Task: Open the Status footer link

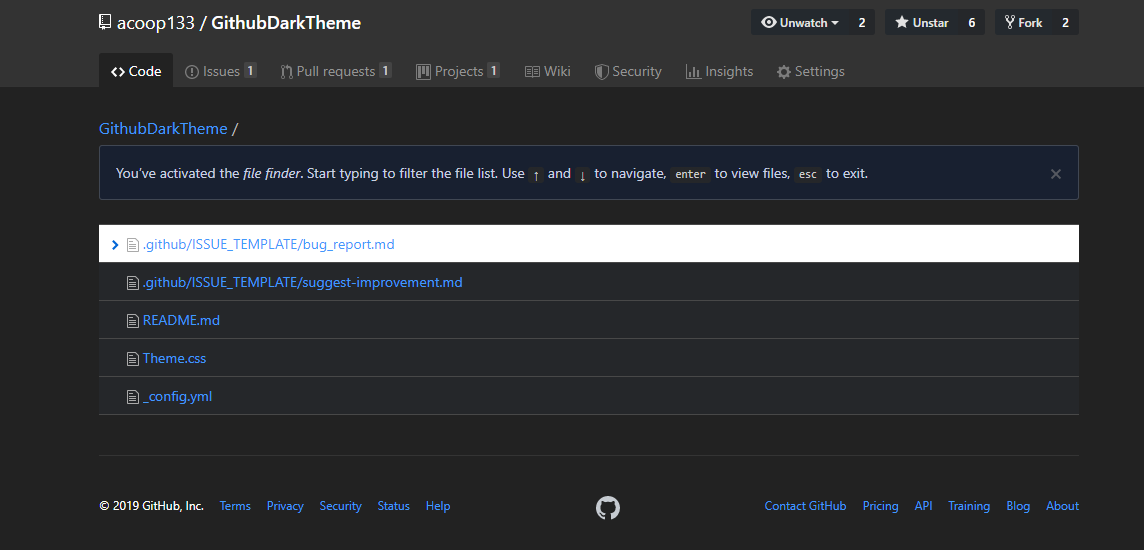Action: [x=394, y=506]
